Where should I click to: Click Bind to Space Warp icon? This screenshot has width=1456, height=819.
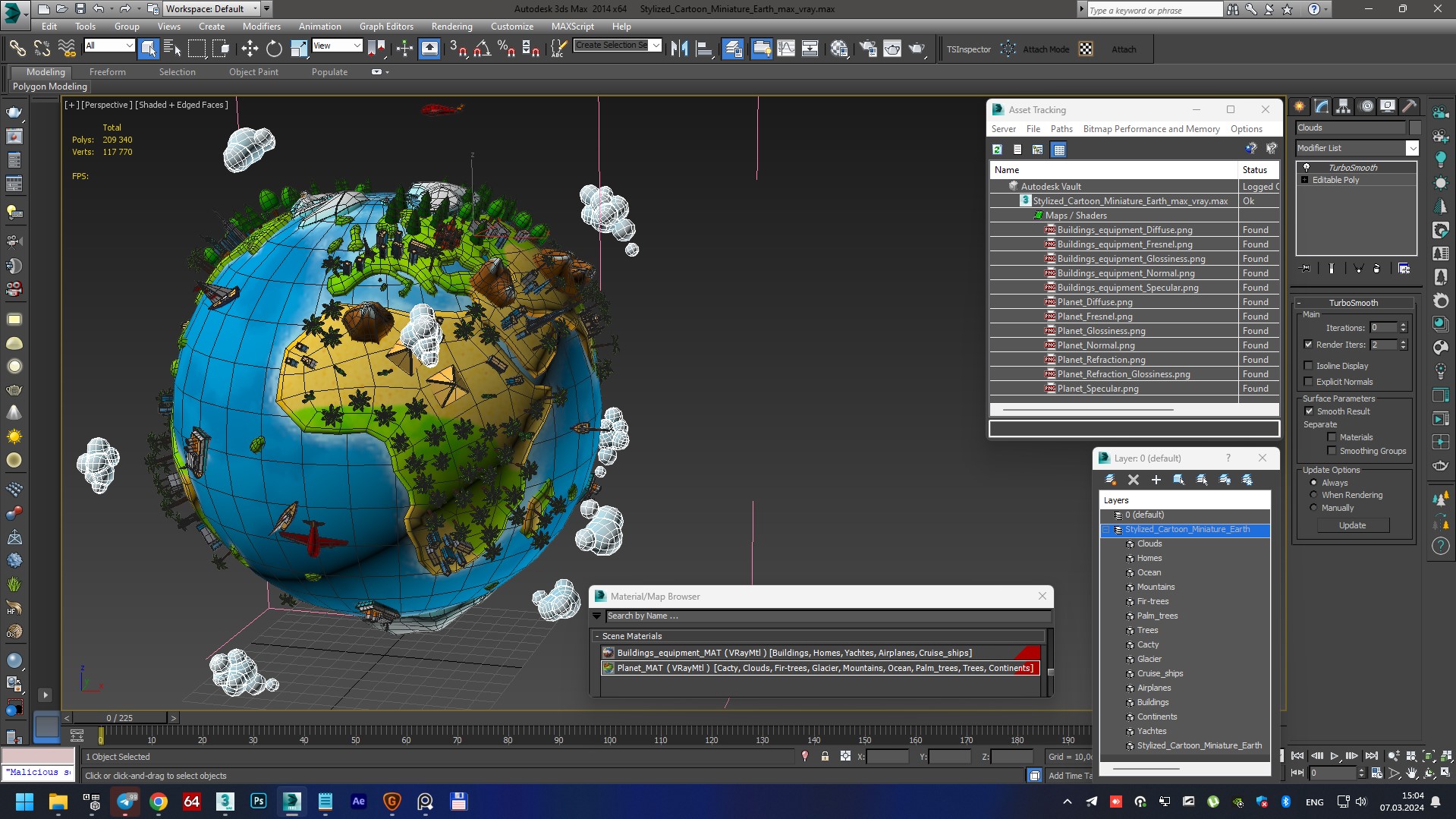point(67,49)
